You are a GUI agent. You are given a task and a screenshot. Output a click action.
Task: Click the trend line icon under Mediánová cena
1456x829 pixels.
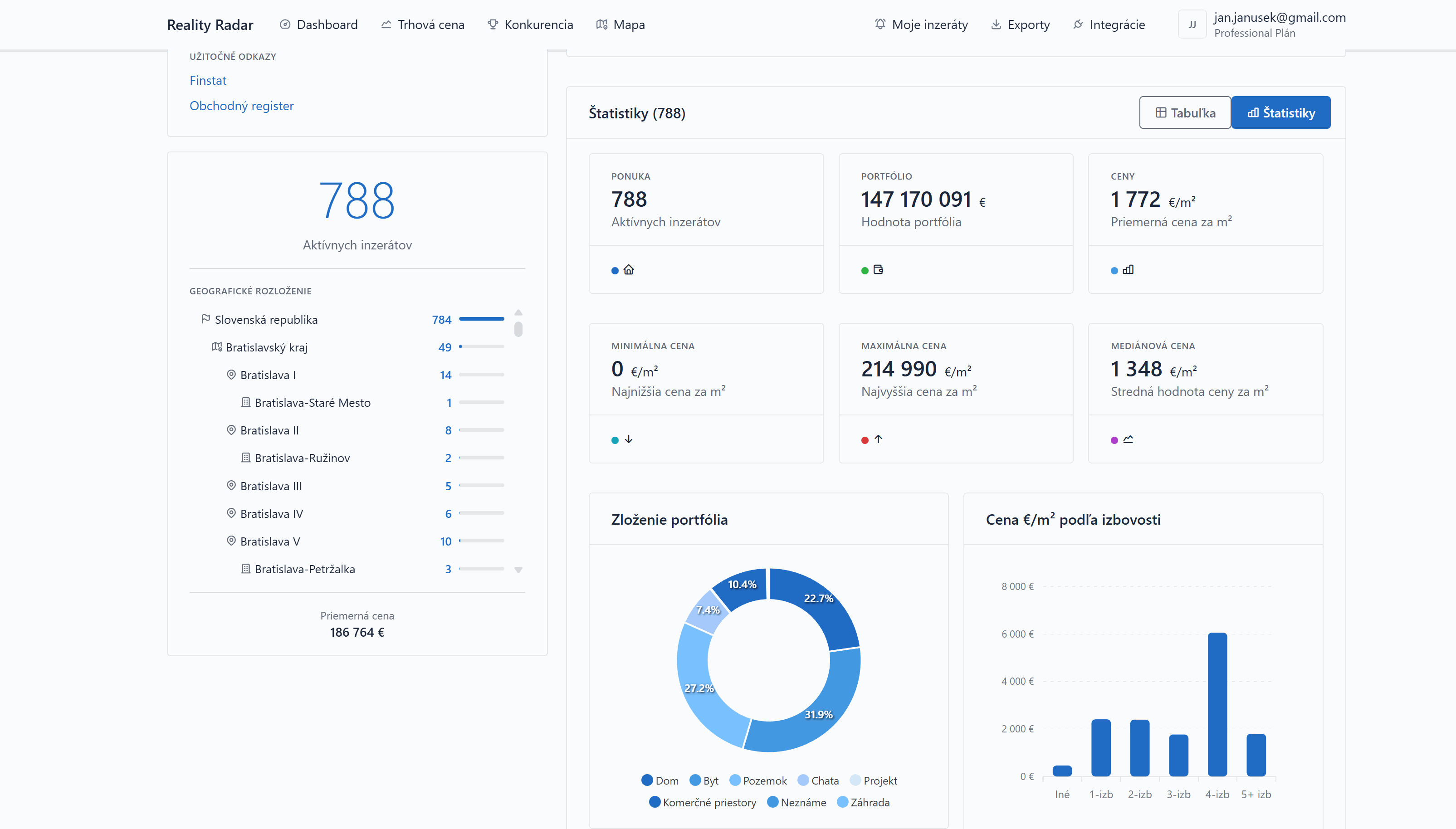click(1128, 439)
